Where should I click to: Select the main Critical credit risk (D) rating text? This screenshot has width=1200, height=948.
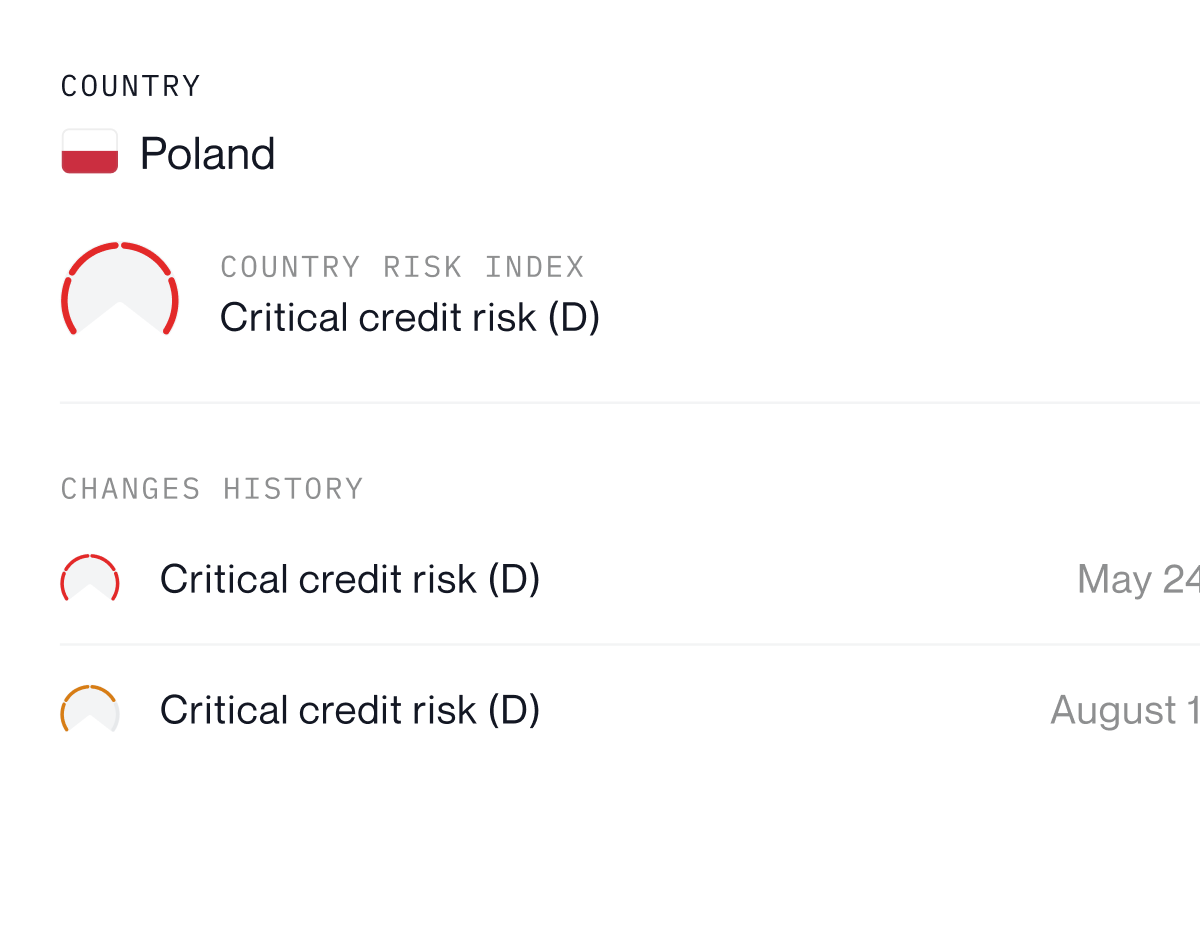click(410, 317)
